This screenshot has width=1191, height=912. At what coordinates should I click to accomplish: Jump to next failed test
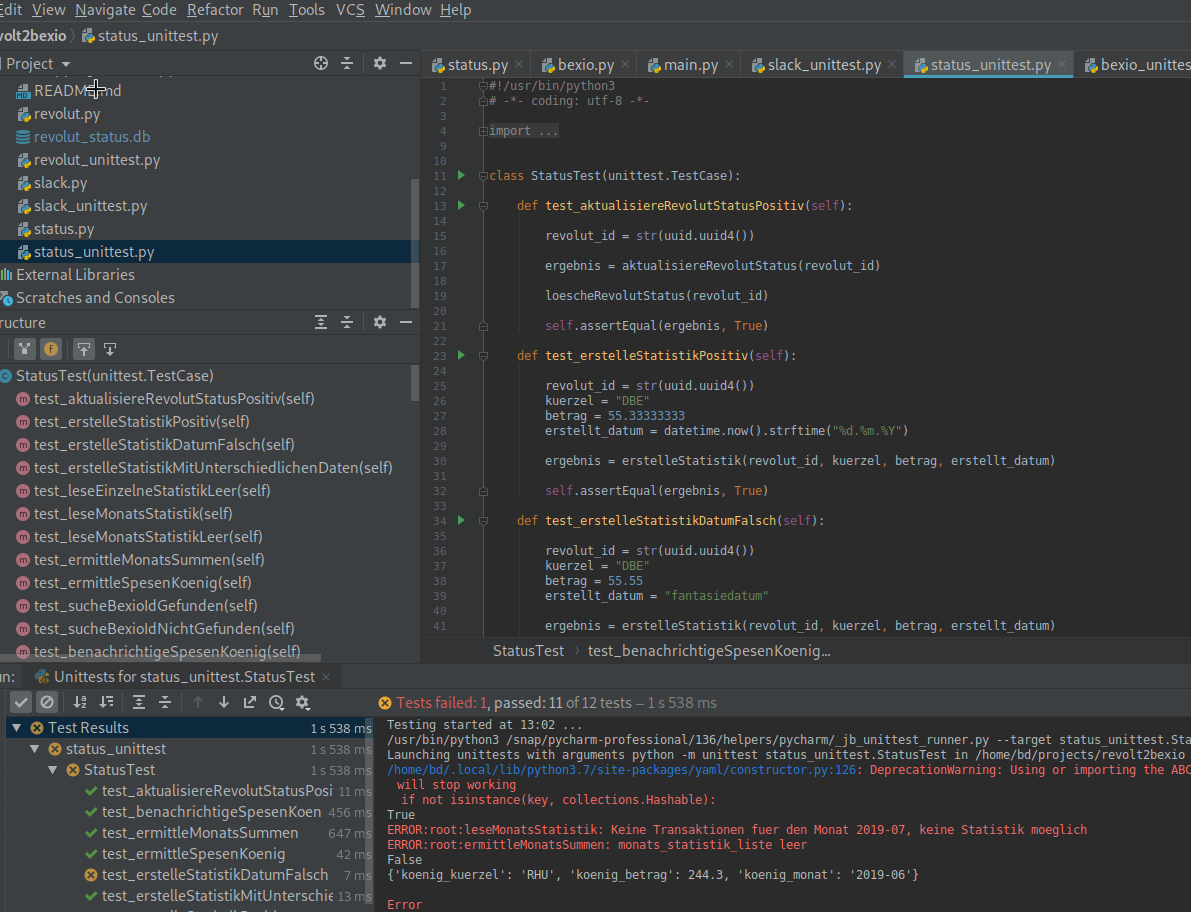224,702
